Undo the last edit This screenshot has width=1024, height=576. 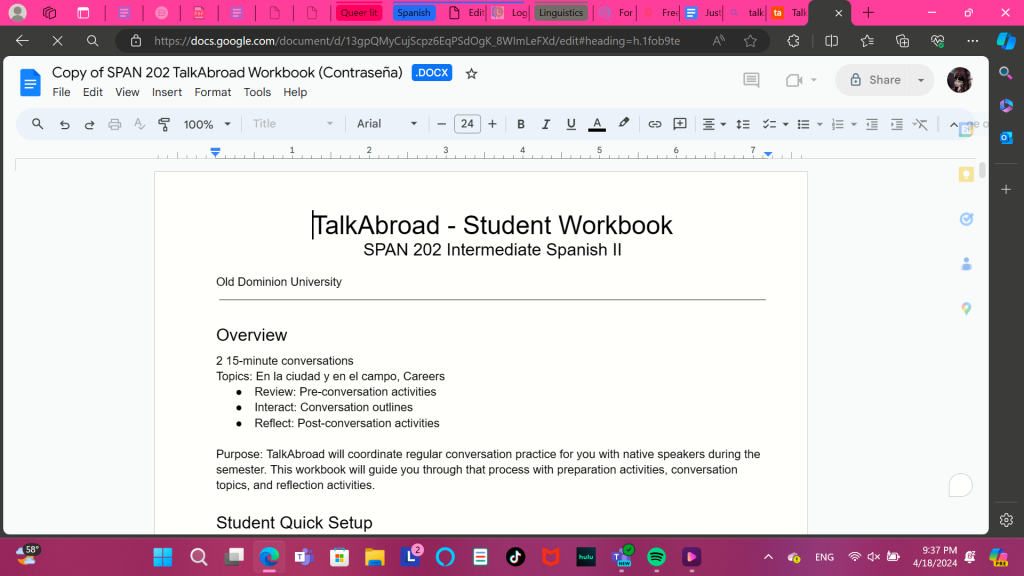tap(64, 124)
